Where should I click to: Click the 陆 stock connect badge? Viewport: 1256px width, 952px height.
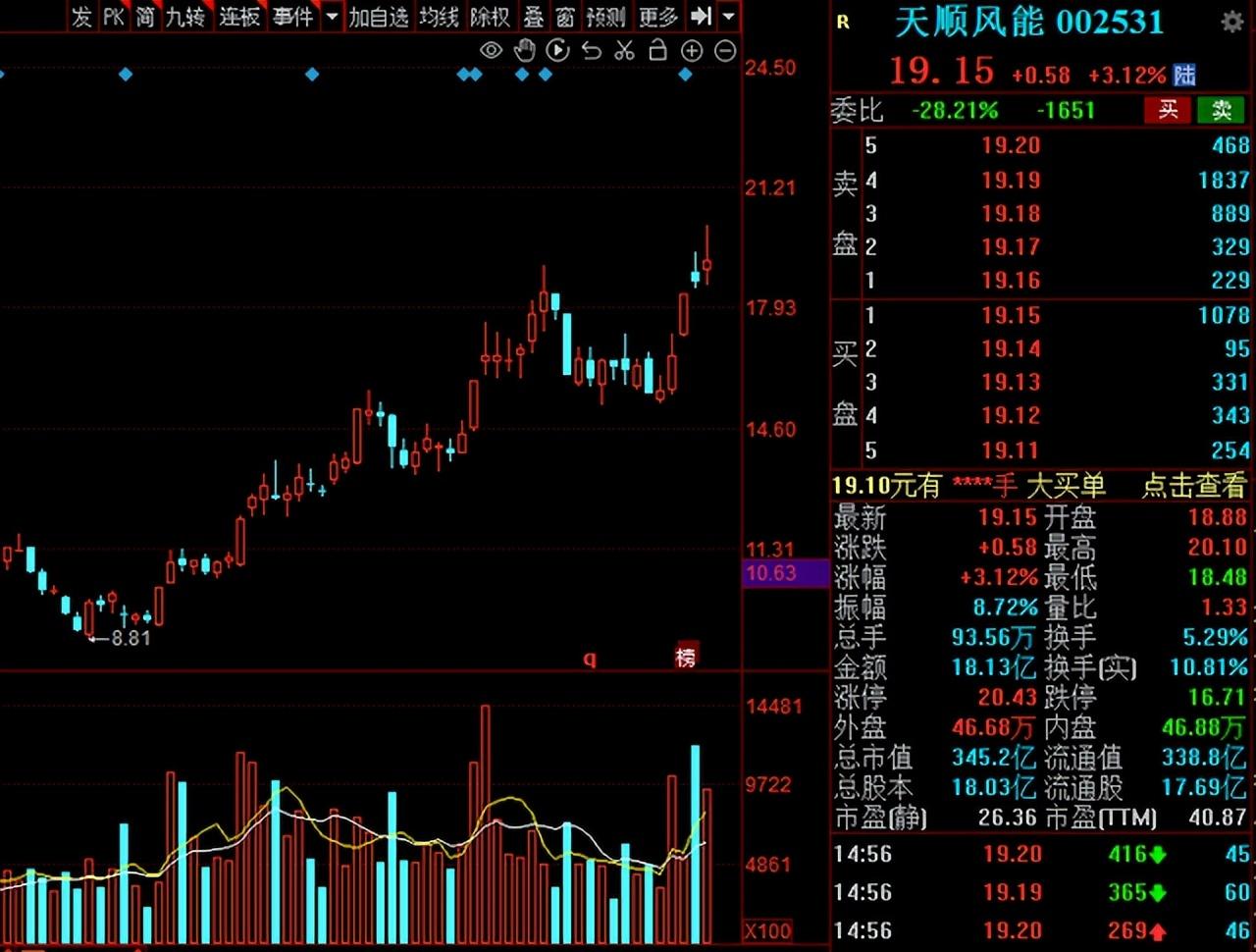[1184, 75]
